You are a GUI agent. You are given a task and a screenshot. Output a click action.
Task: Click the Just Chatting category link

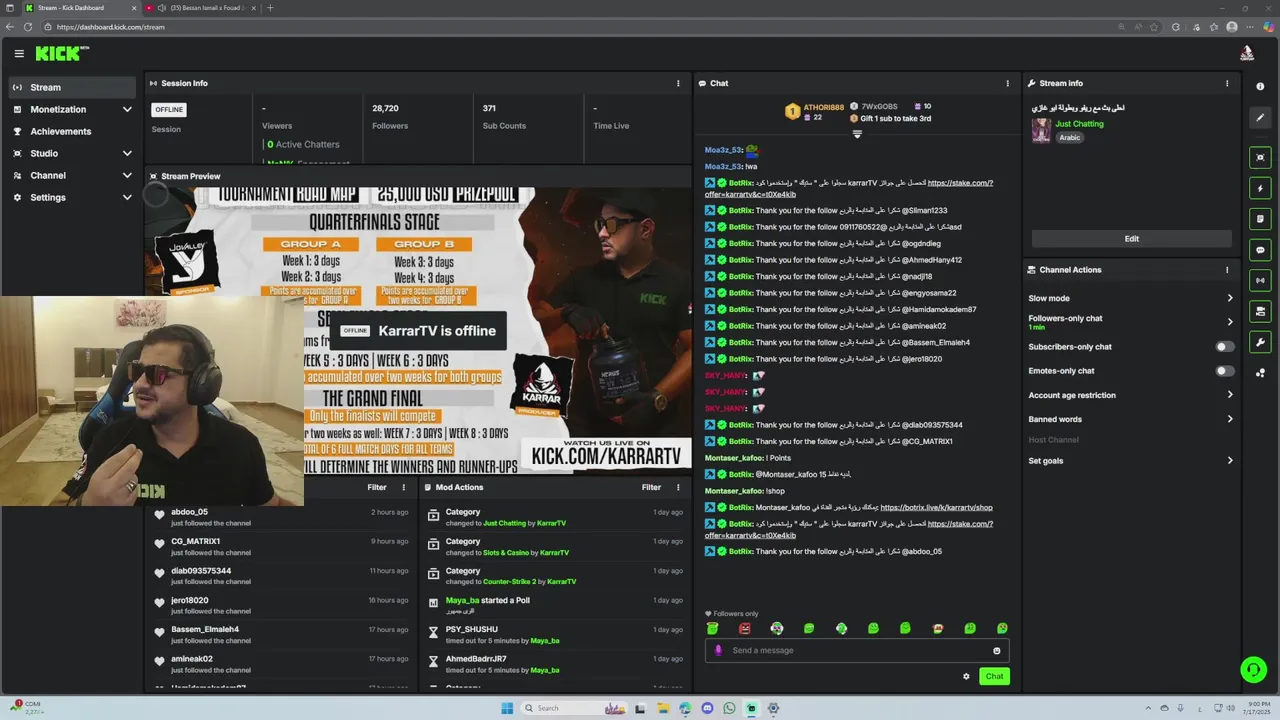point(1079,124)
